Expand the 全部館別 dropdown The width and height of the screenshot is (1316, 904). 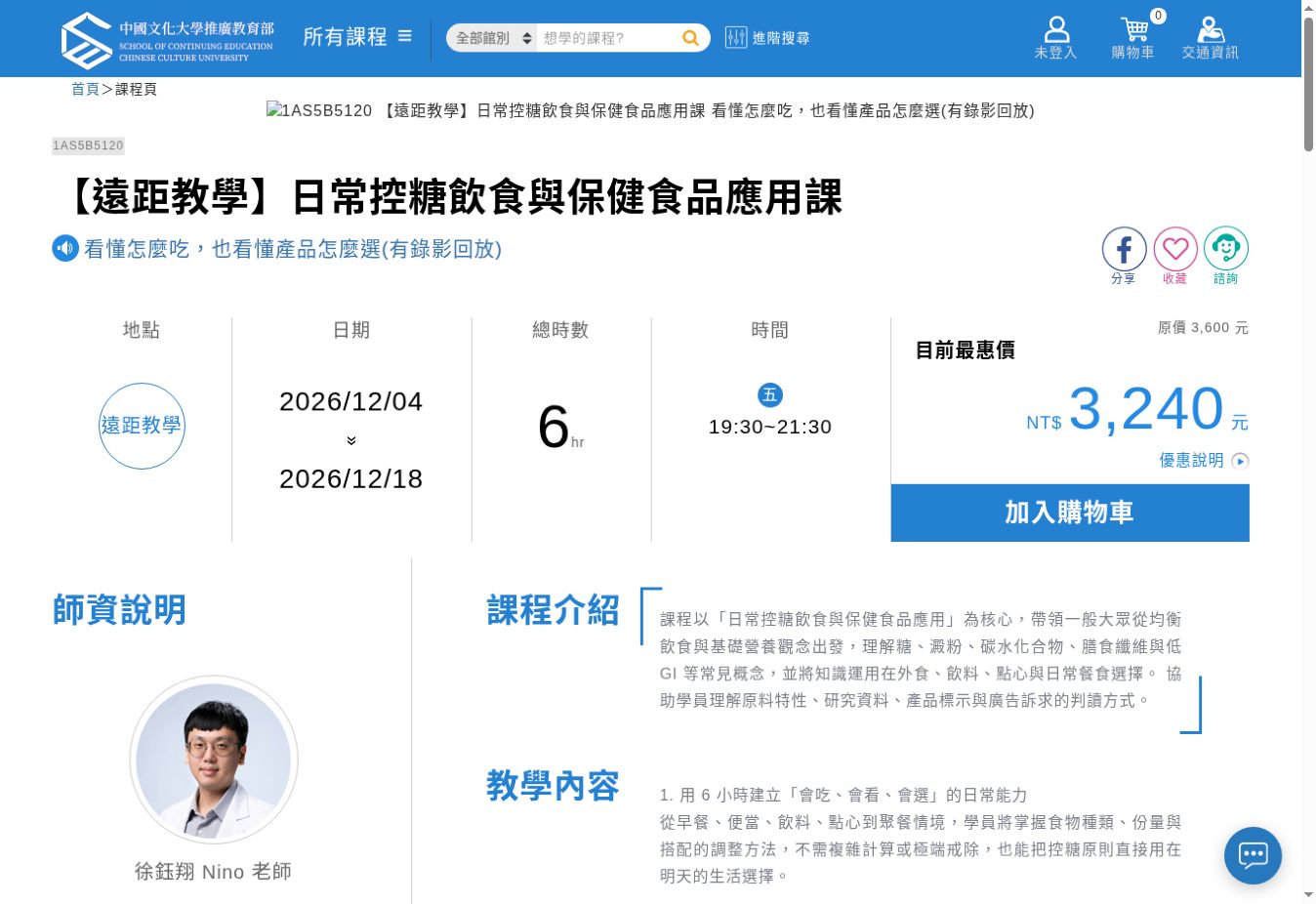pyautogui.click(x=492, y=38)
